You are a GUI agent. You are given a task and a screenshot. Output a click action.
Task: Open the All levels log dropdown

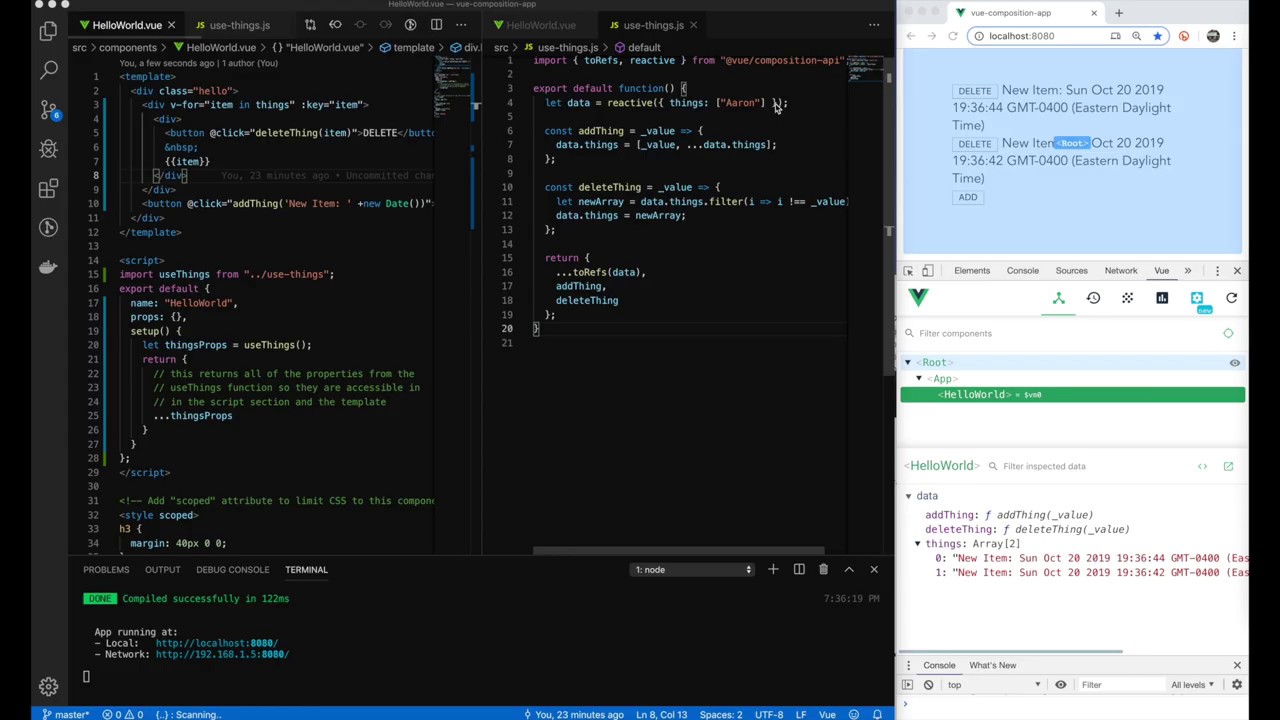click(1194, 685)
